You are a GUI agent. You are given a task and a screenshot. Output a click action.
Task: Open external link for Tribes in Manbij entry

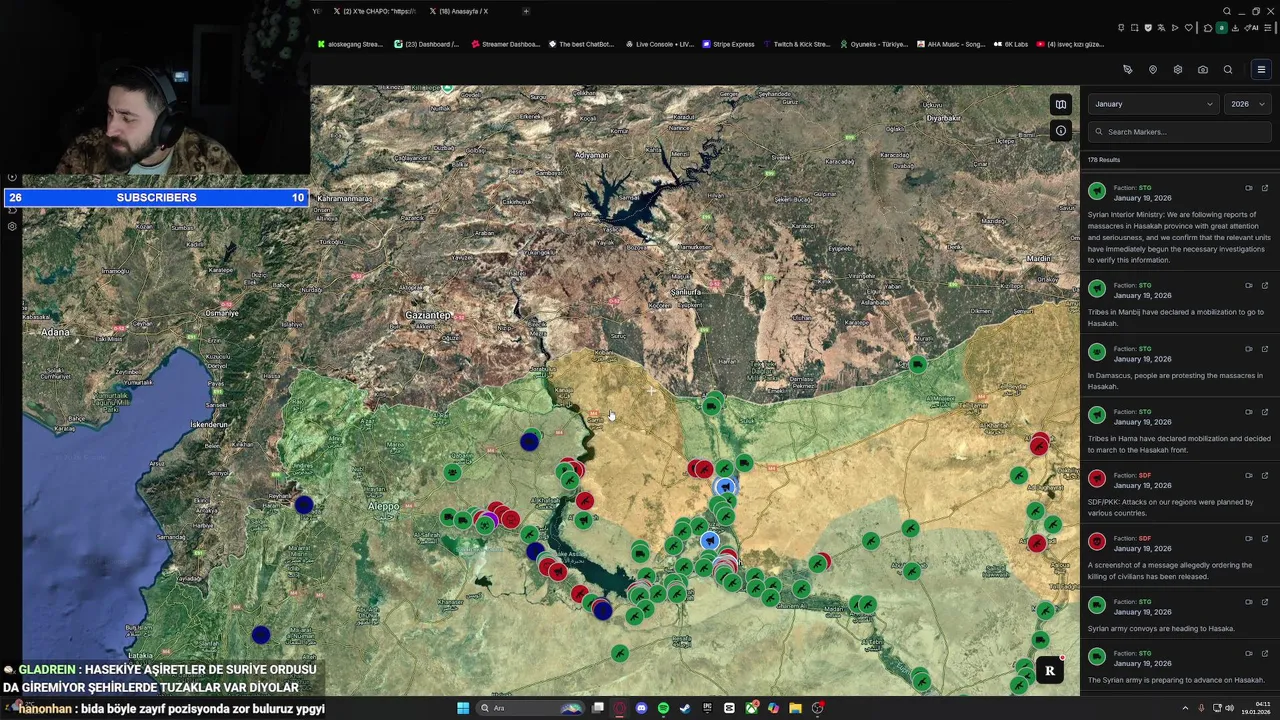pos(1265,285)
